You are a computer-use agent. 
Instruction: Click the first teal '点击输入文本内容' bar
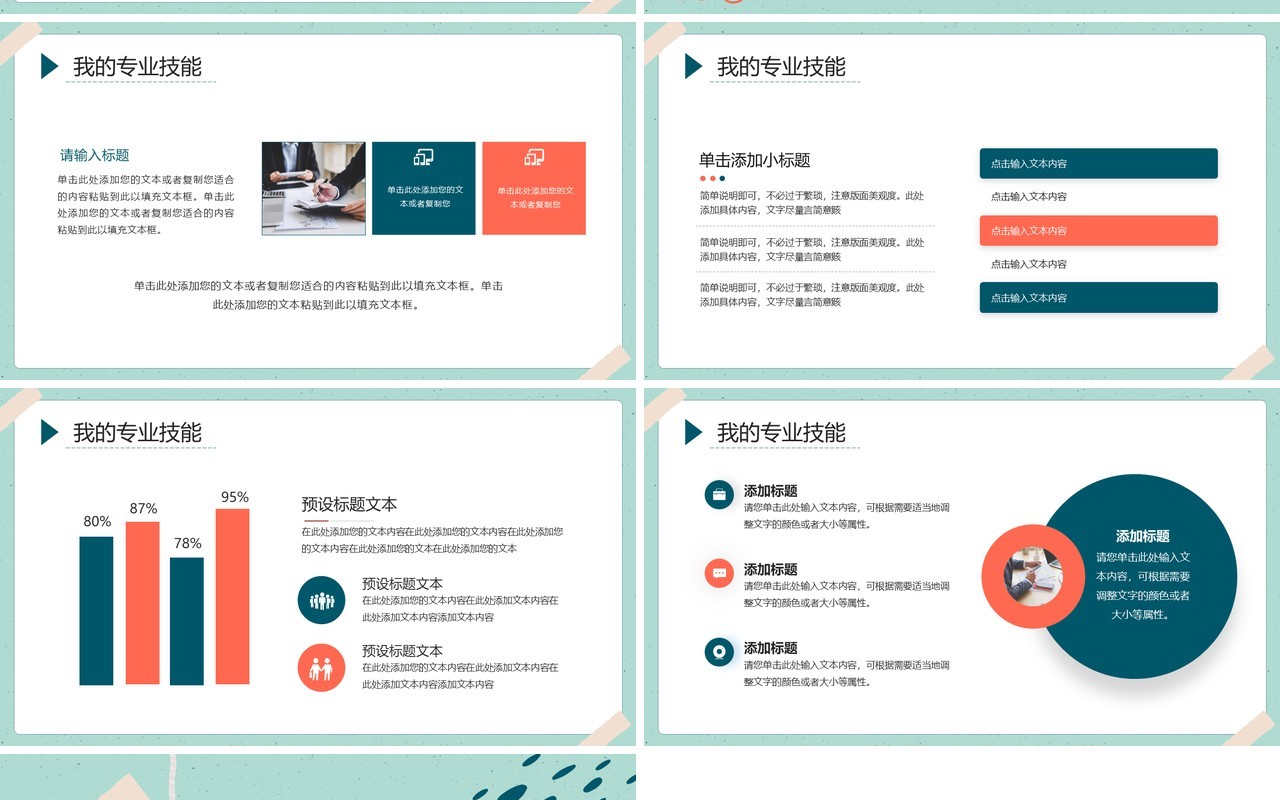[1098, 164]
